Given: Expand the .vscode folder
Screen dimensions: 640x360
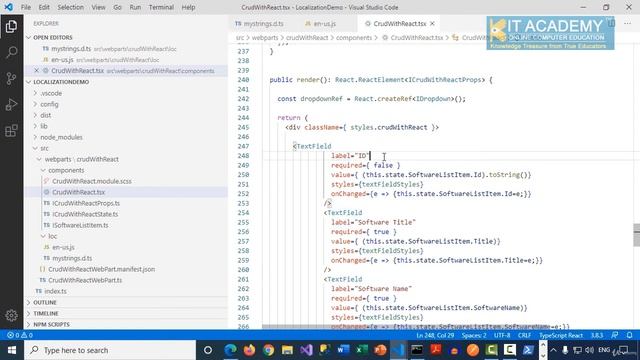Looking at the screenshot, I should (51, 93).
